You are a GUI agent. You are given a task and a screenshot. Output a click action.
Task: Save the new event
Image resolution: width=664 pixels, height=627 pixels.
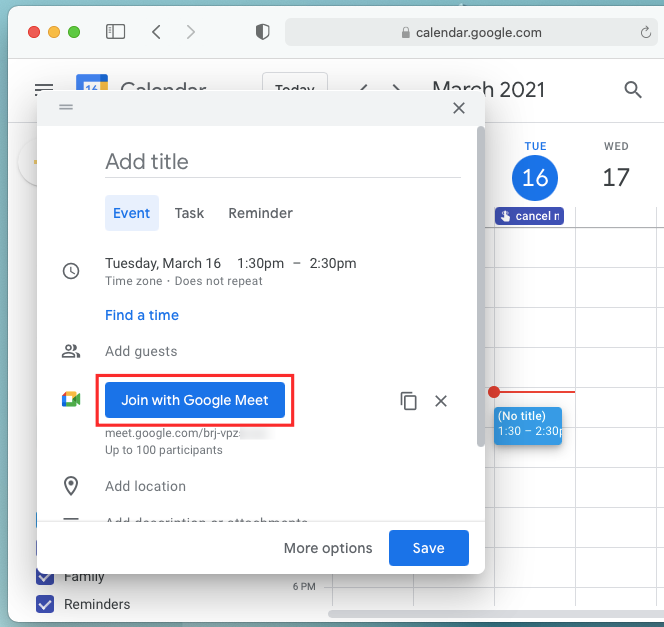pos(429,548)
